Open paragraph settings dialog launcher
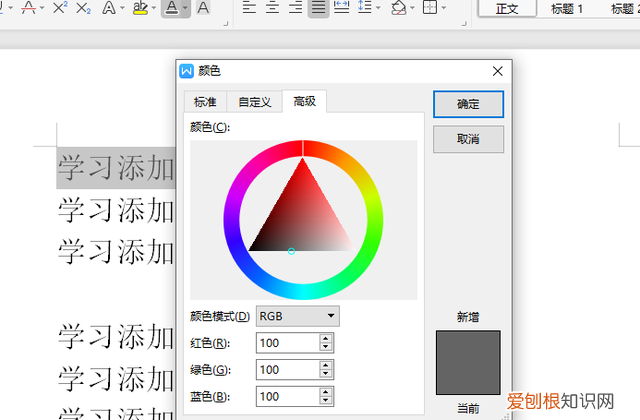This screenshot has width=640, height=420. (x=464, y=24)
